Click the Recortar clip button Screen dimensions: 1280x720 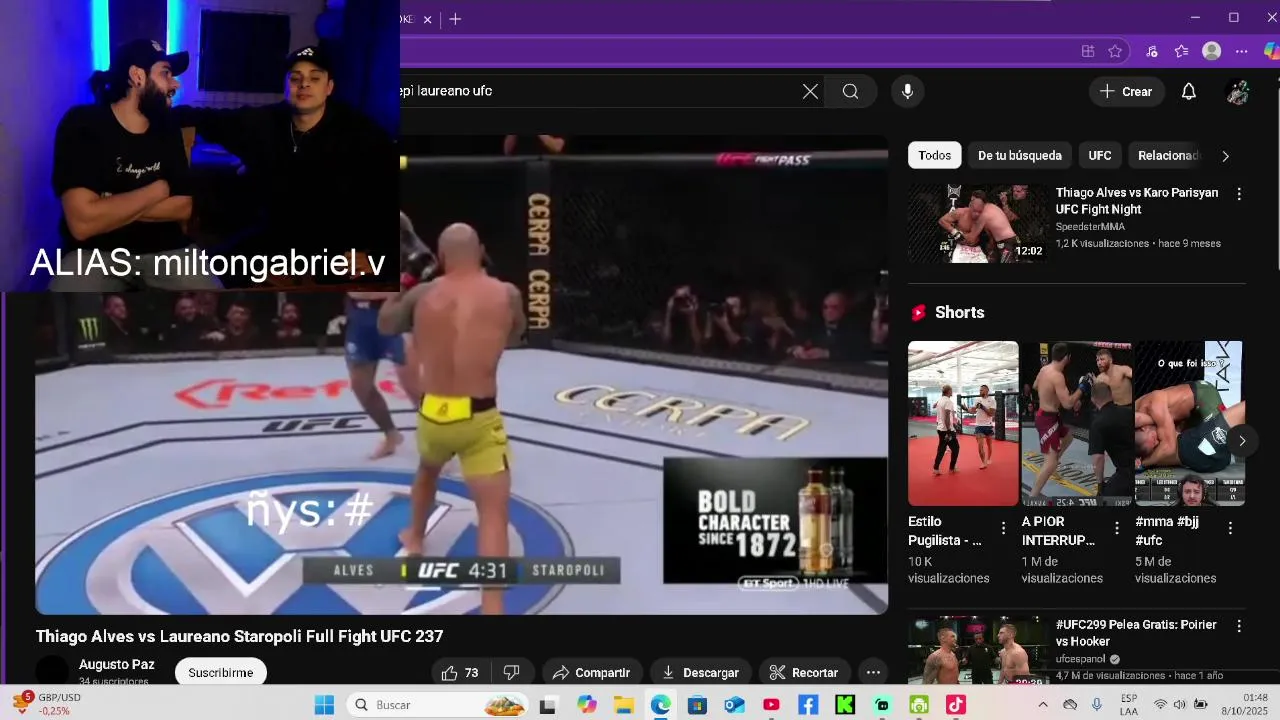pyautogui.click(x=803, y=673)
